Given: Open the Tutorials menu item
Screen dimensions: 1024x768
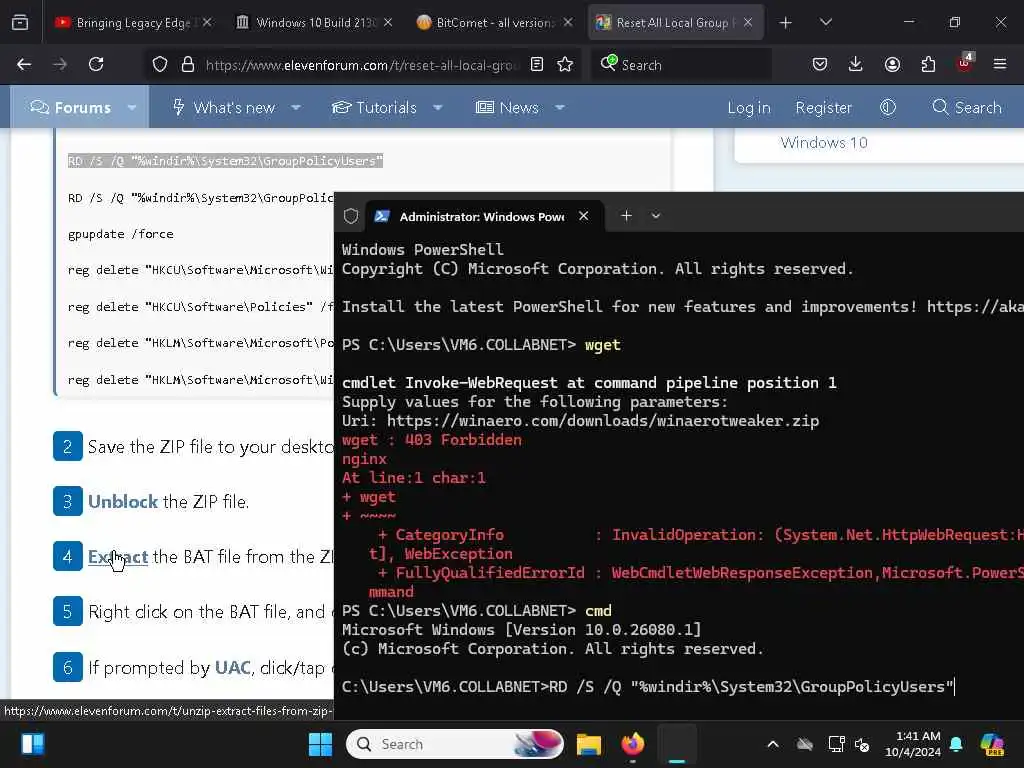Looking at the screenshot, I should coord(374,107).
